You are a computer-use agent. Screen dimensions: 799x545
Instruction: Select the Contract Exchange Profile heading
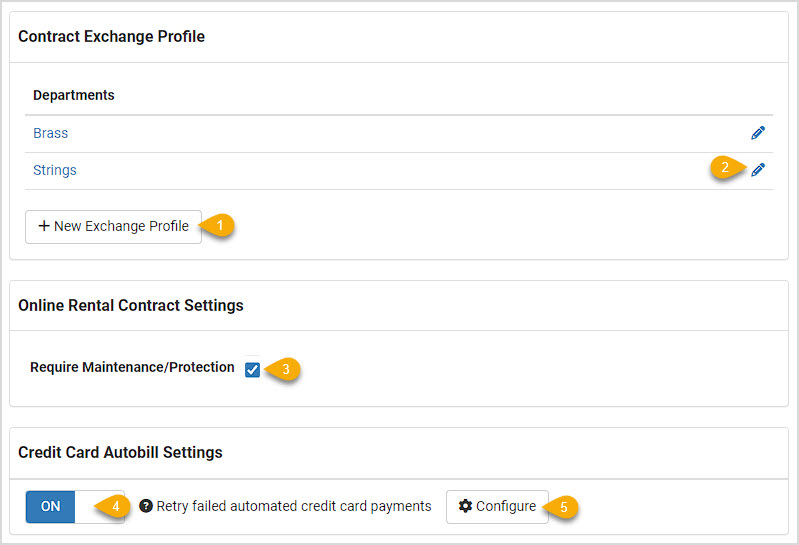click(x=112, y=37)
